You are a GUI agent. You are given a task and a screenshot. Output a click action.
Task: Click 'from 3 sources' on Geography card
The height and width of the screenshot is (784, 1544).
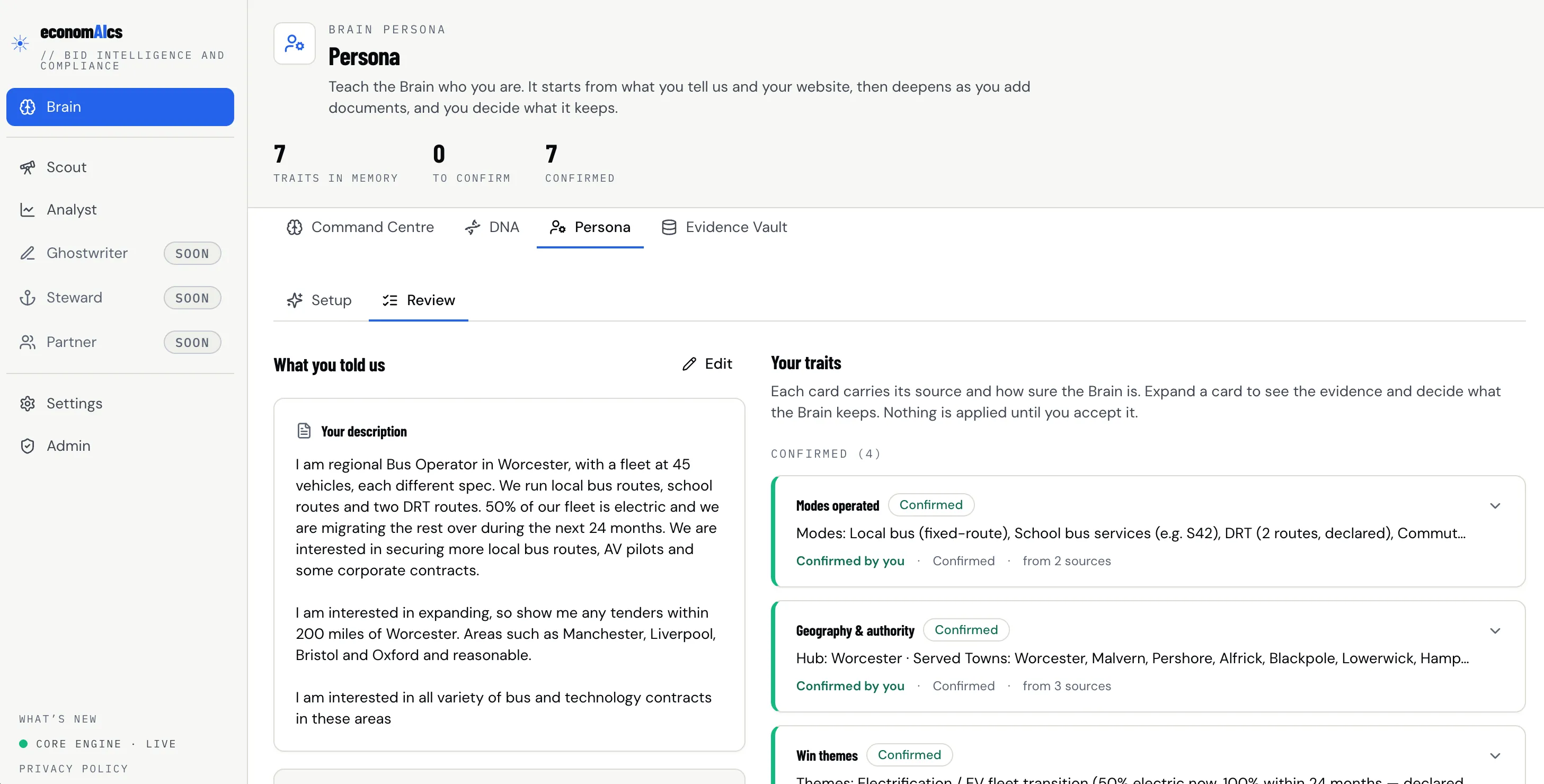coord(1066,687)
